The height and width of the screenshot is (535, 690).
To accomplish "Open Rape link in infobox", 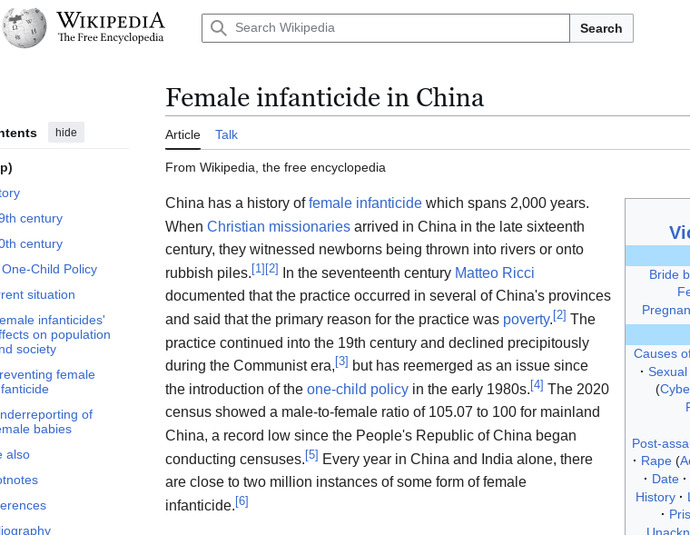I will (656, 461).
